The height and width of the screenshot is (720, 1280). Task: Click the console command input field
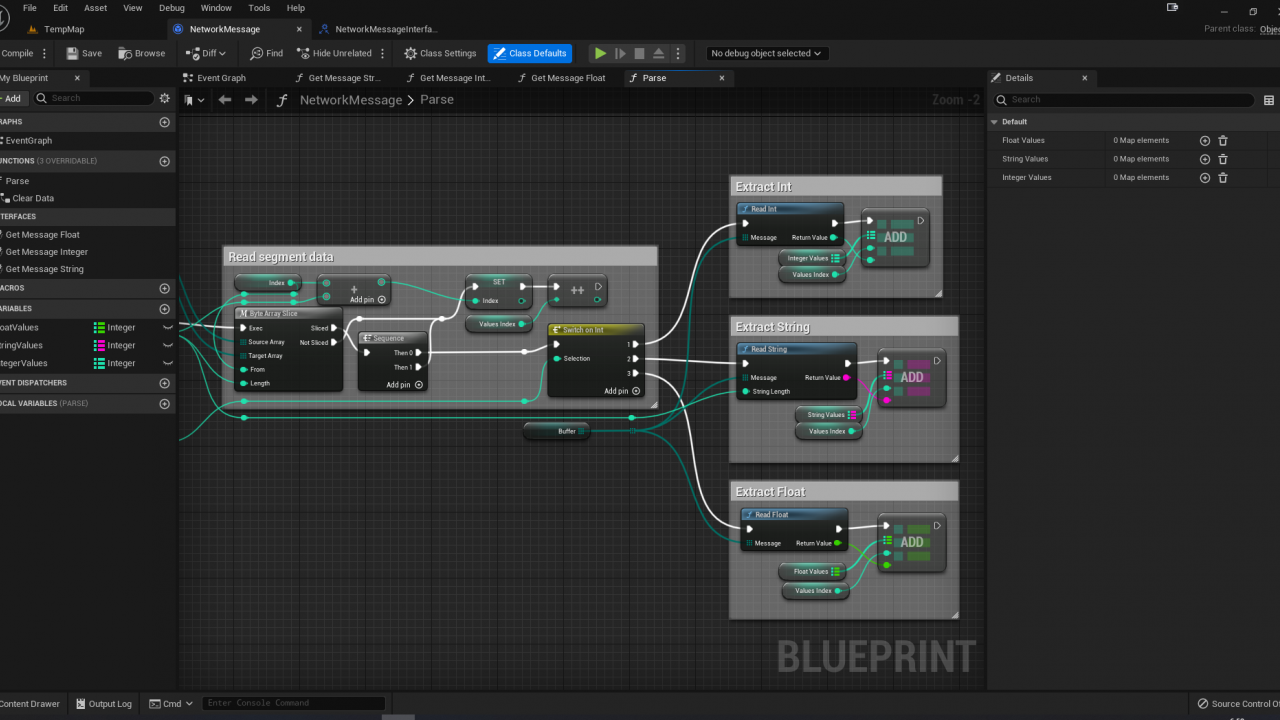click(293, 703)
